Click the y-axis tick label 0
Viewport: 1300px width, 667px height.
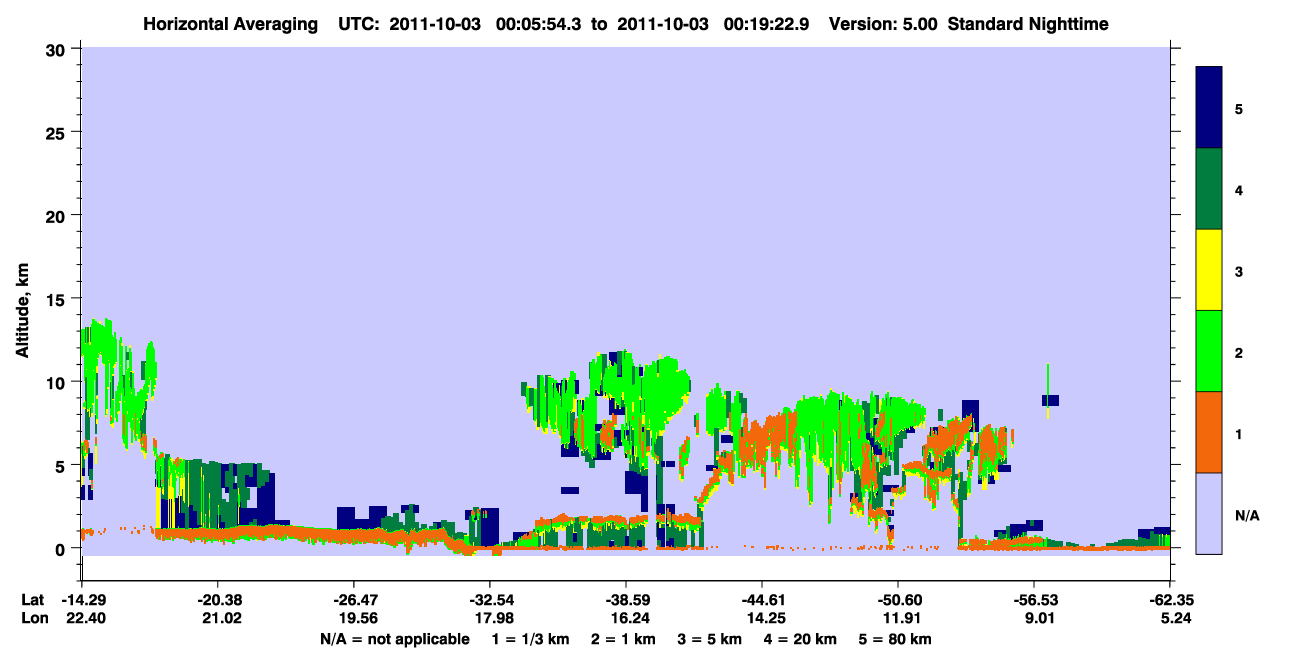[63, 548]
